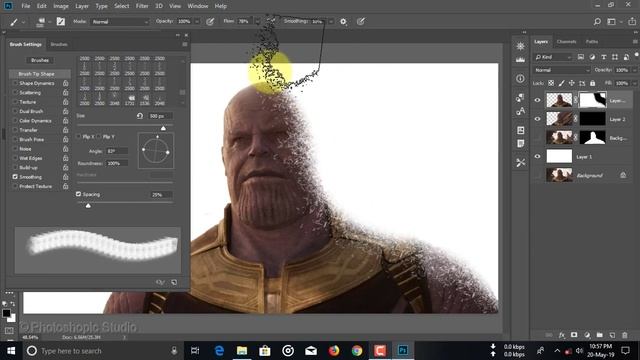Image resolution: width=640 pixels, height=360 pixels.
Task: Click the lock all padlock icon
Action: coord(592,83)
